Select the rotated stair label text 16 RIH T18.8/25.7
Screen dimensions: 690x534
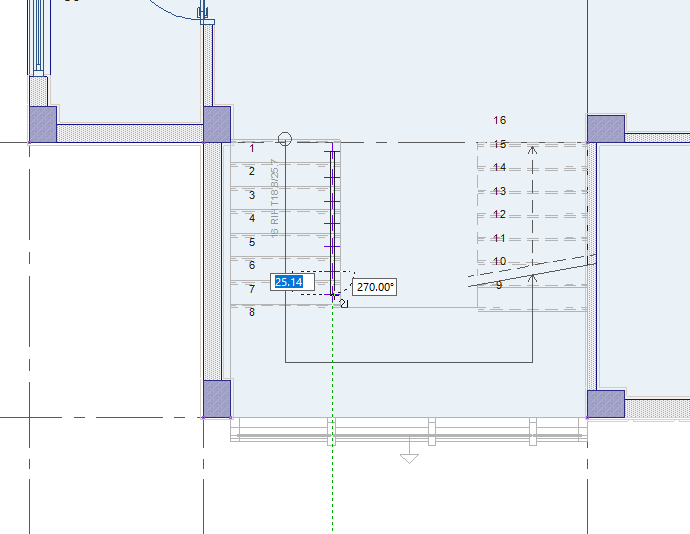(x=275, y=199)
